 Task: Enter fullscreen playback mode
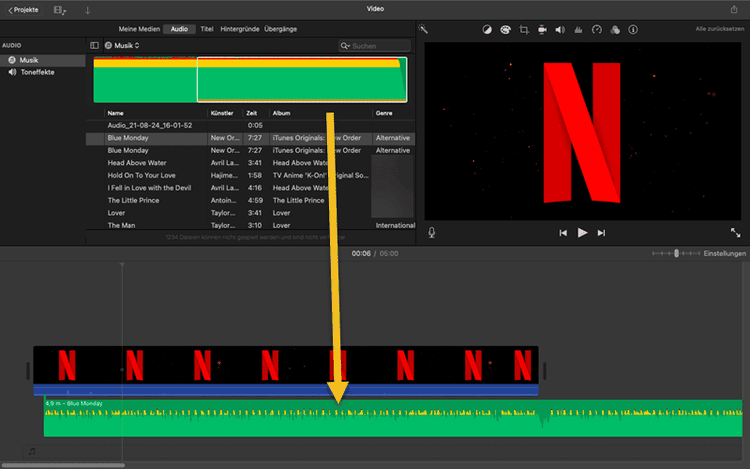(x=735, y=233)
